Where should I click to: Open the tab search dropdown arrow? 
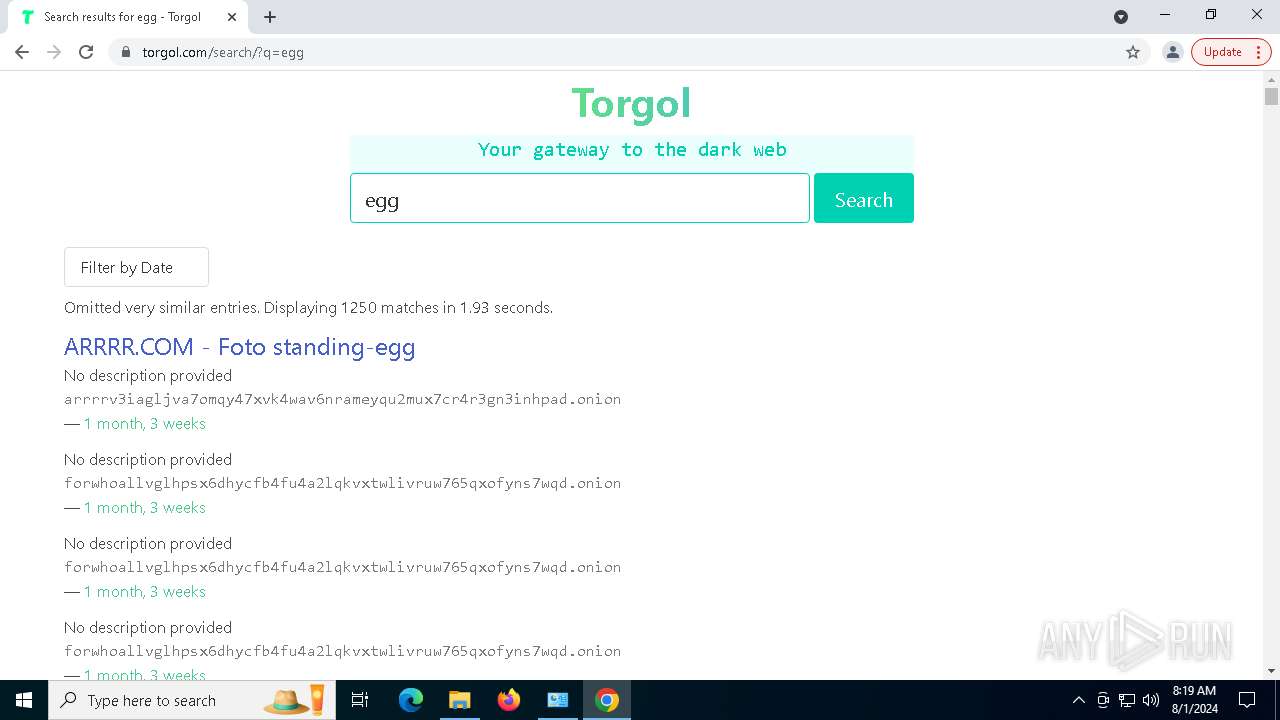point(1121,17)
